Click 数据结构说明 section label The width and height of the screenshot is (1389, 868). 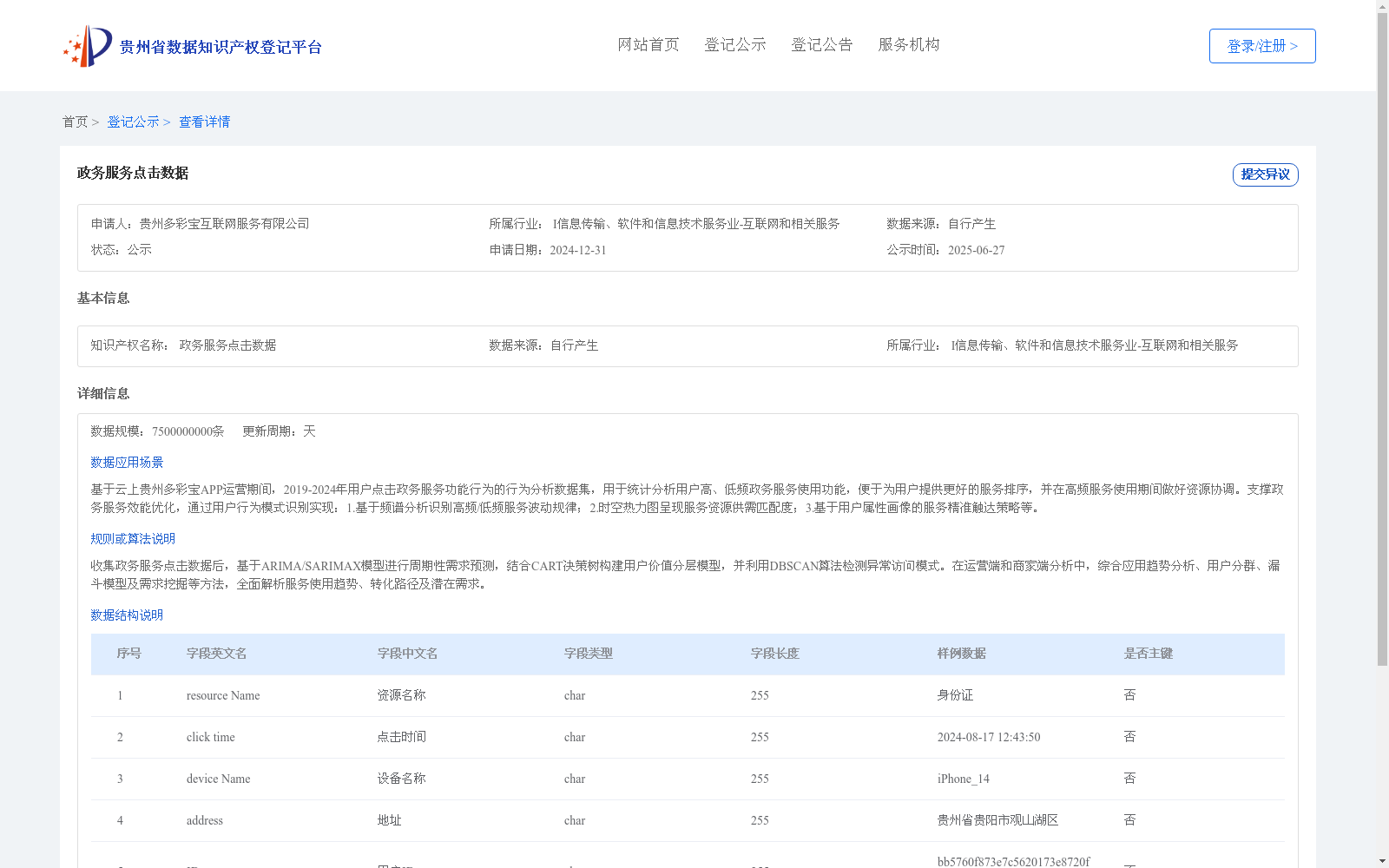tap(127, 615)
